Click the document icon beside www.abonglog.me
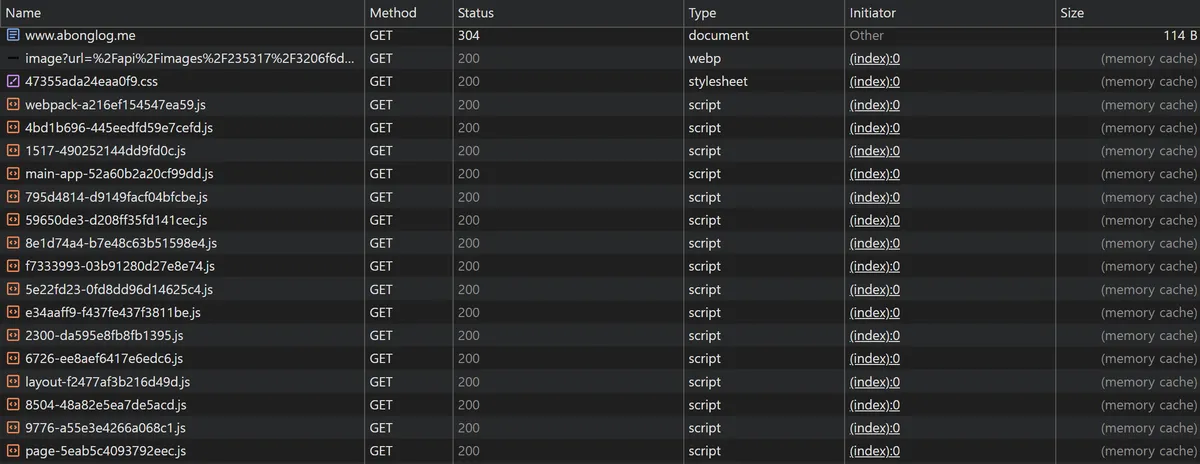This screenshot has height=464, width=1200. click(13, 35)
